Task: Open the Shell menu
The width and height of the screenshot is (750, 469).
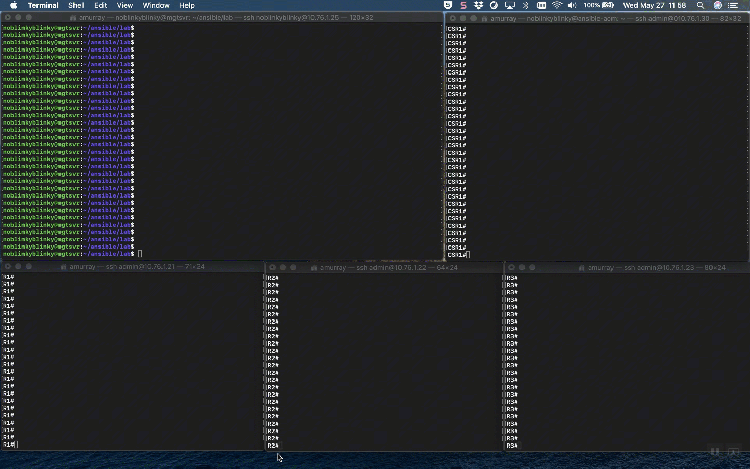Action: [76, 5]
